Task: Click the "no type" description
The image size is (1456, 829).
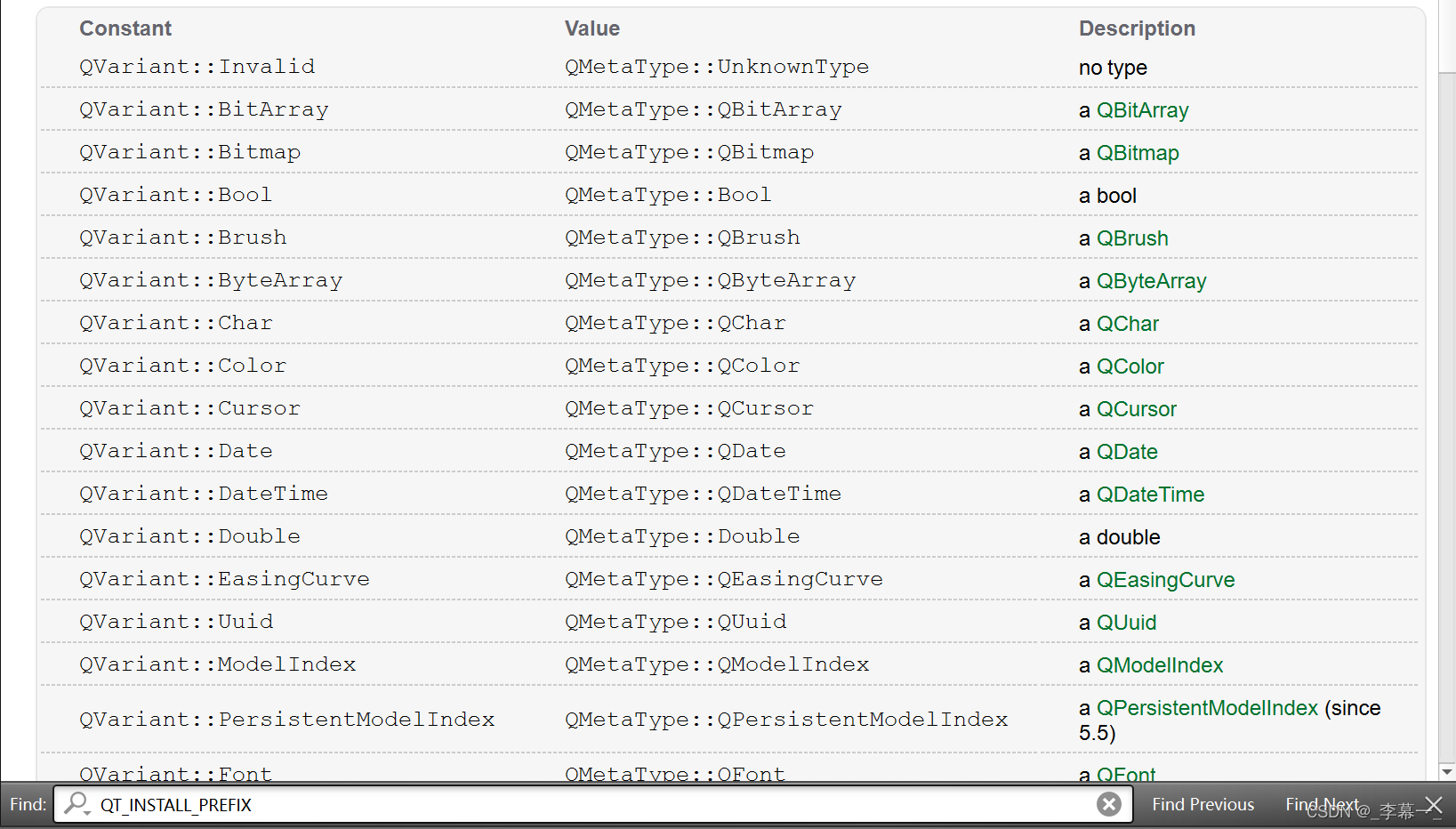Action: [x=1113, y=68]
